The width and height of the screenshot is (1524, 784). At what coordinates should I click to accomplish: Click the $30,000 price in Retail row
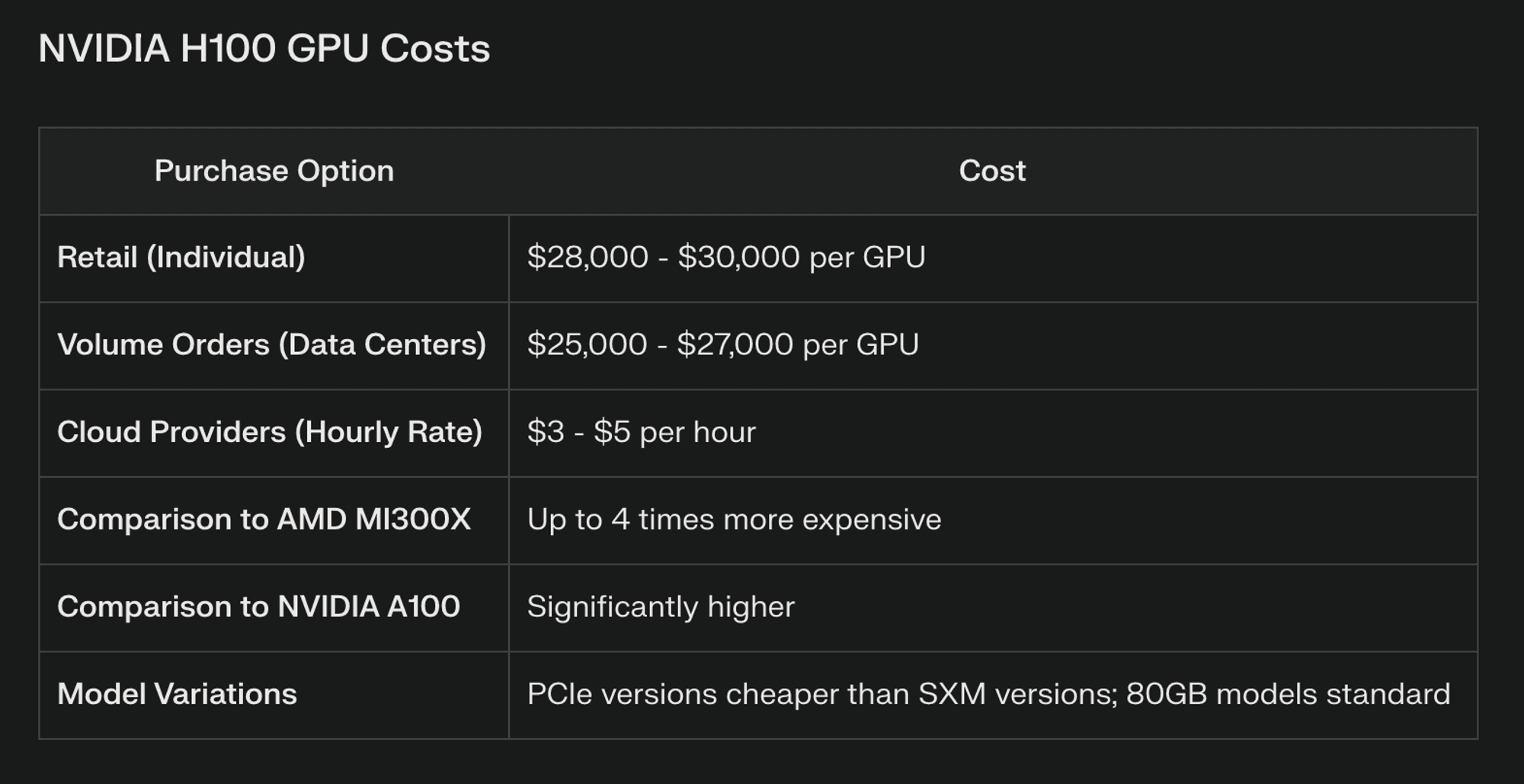[x=739, y=258]
